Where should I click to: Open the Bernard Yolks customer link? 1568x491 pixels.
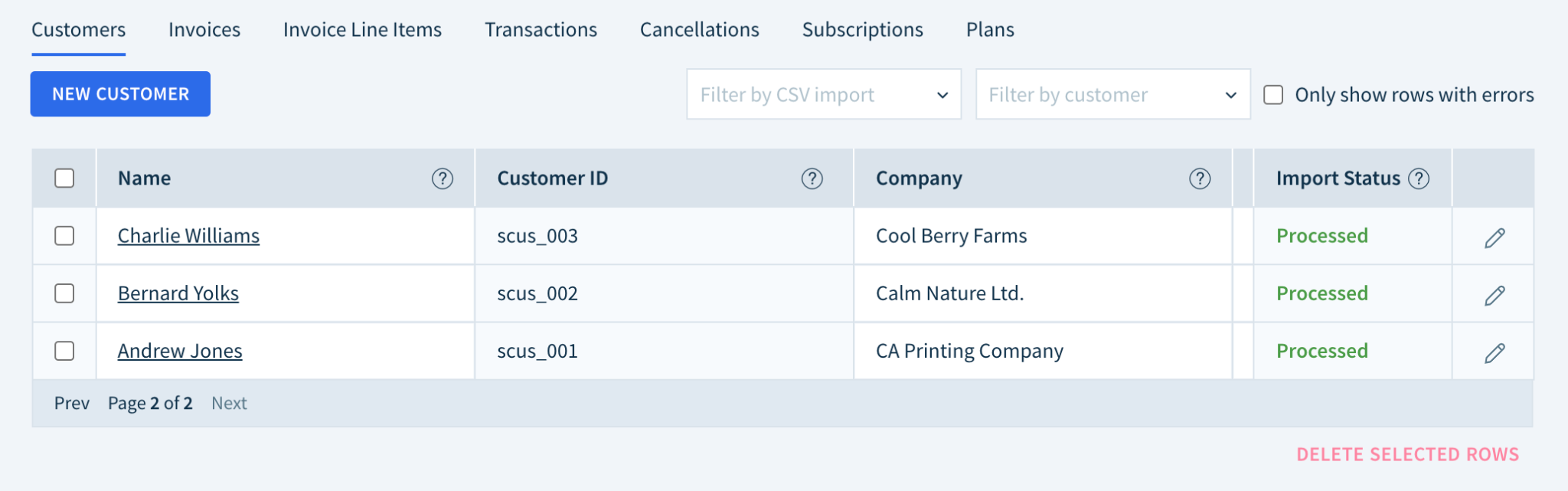pyautogui.click(x=178, y=293)
